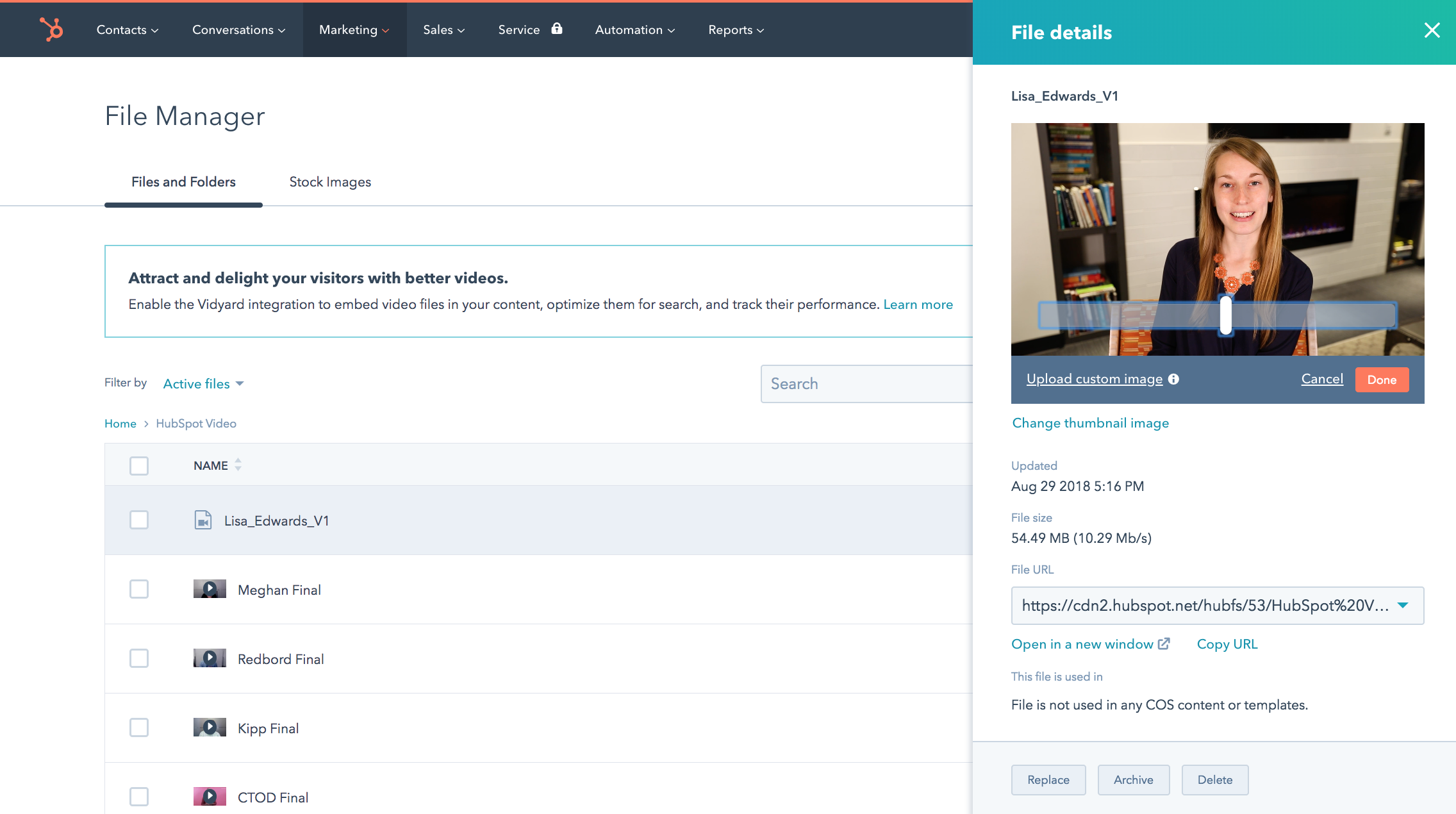Select the Lisa_Edwards_V1 checkbox

coord(139,520)
